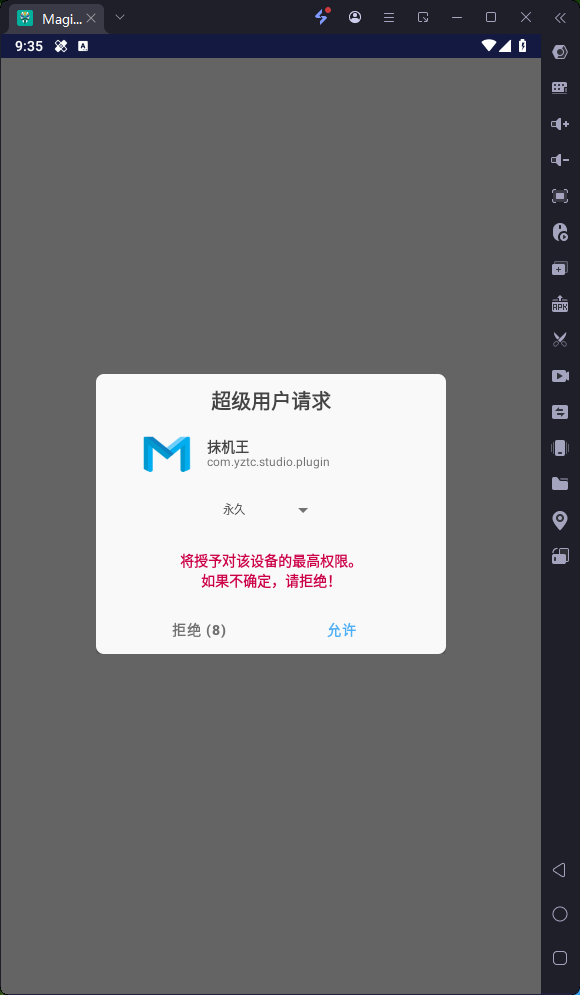Open emulator settings hexagon icon
Viewport: 580px width, 995px height.
(560, 52)
